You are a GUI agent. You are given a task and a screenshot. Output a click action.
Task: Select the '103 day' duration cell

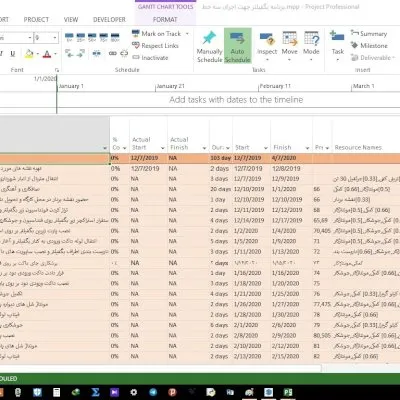pos(221,158)
